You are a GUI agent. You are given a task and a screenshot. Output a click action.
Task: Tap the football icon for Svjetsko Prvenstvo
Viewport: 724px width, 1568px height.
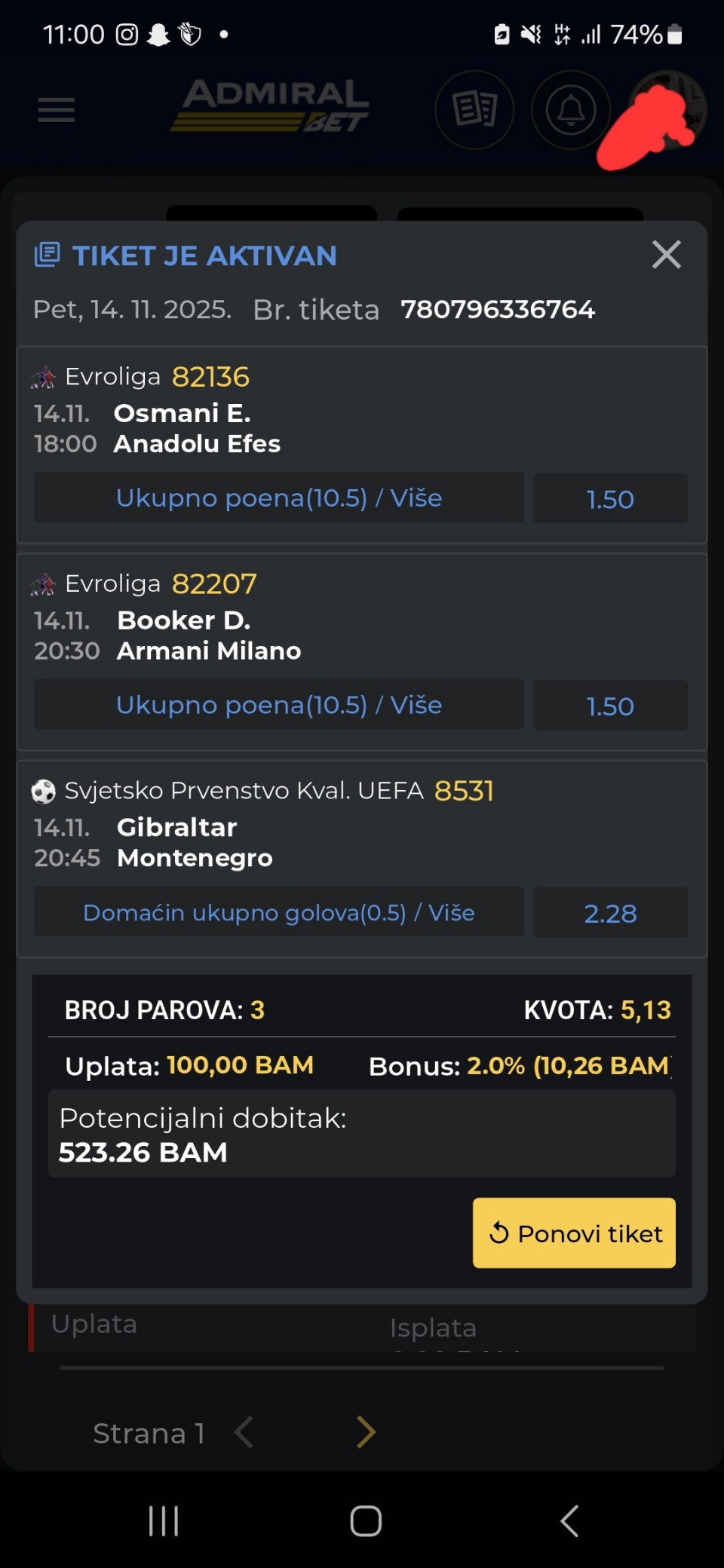coord(43,792)
